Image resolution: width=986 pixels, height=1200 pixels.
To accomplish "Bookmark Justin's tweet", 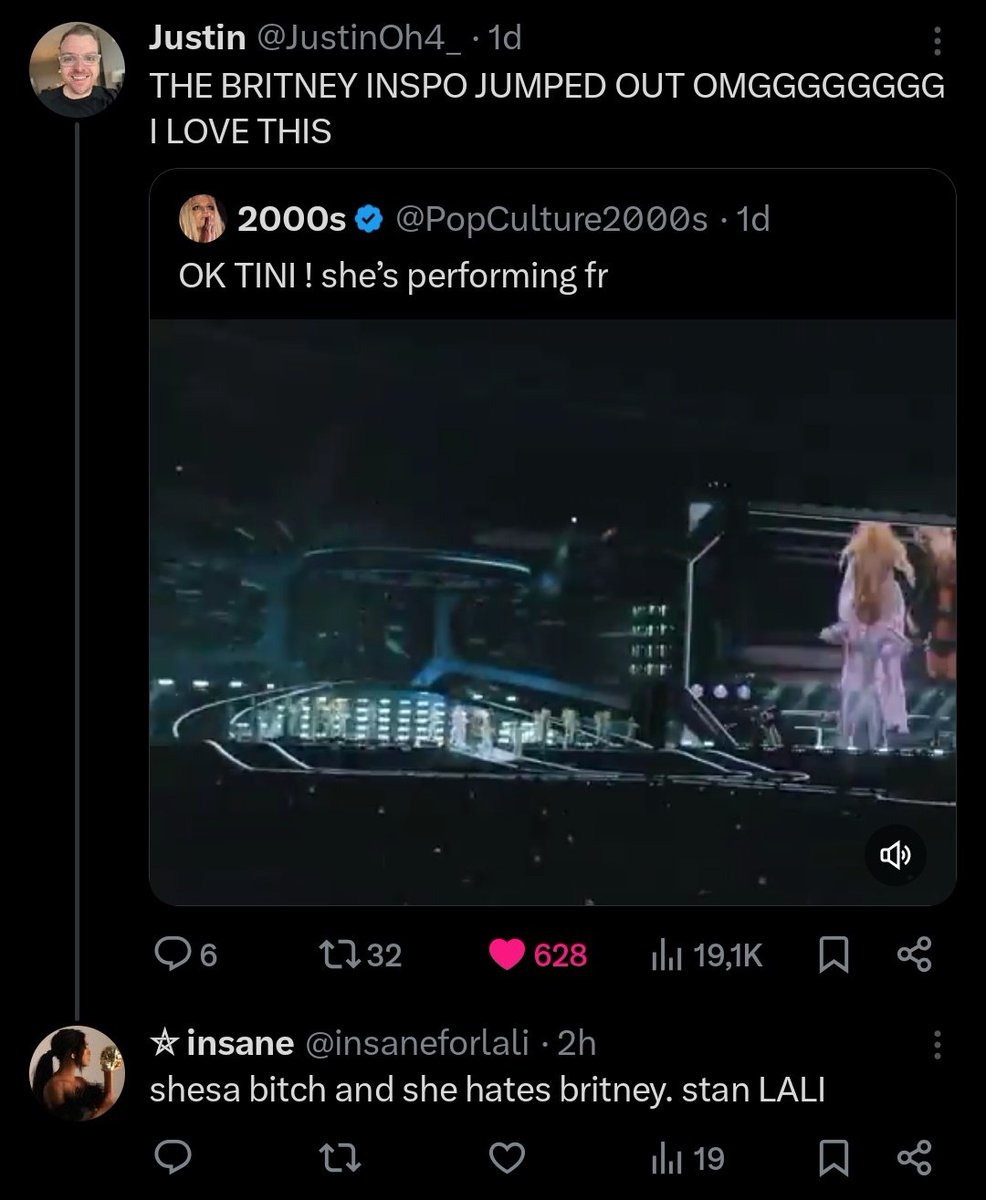I will tap(833, 956).
